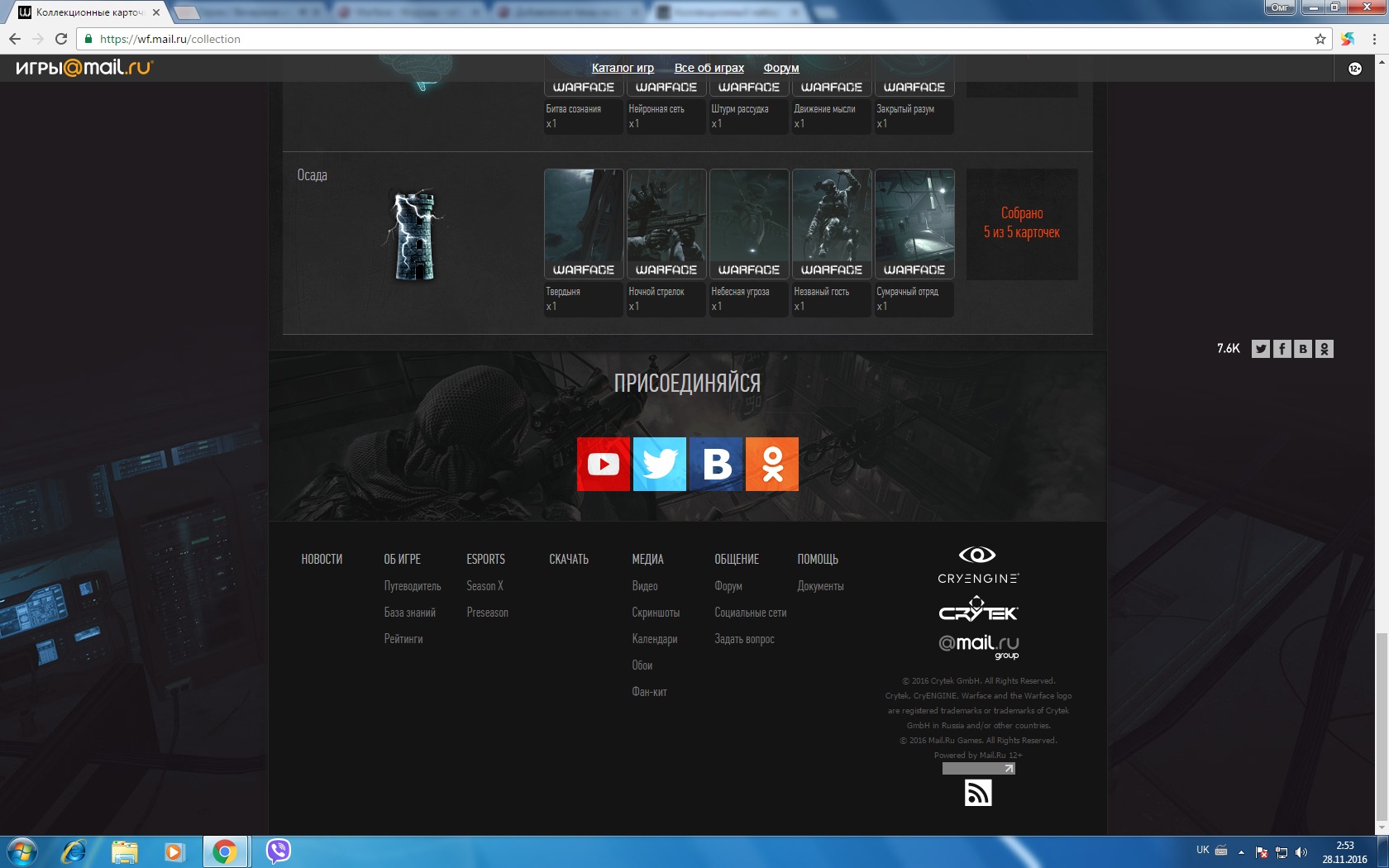This screenshot has width=1389, height=868.
Task: Open the Социальные сети link
Action: point(751,613)
